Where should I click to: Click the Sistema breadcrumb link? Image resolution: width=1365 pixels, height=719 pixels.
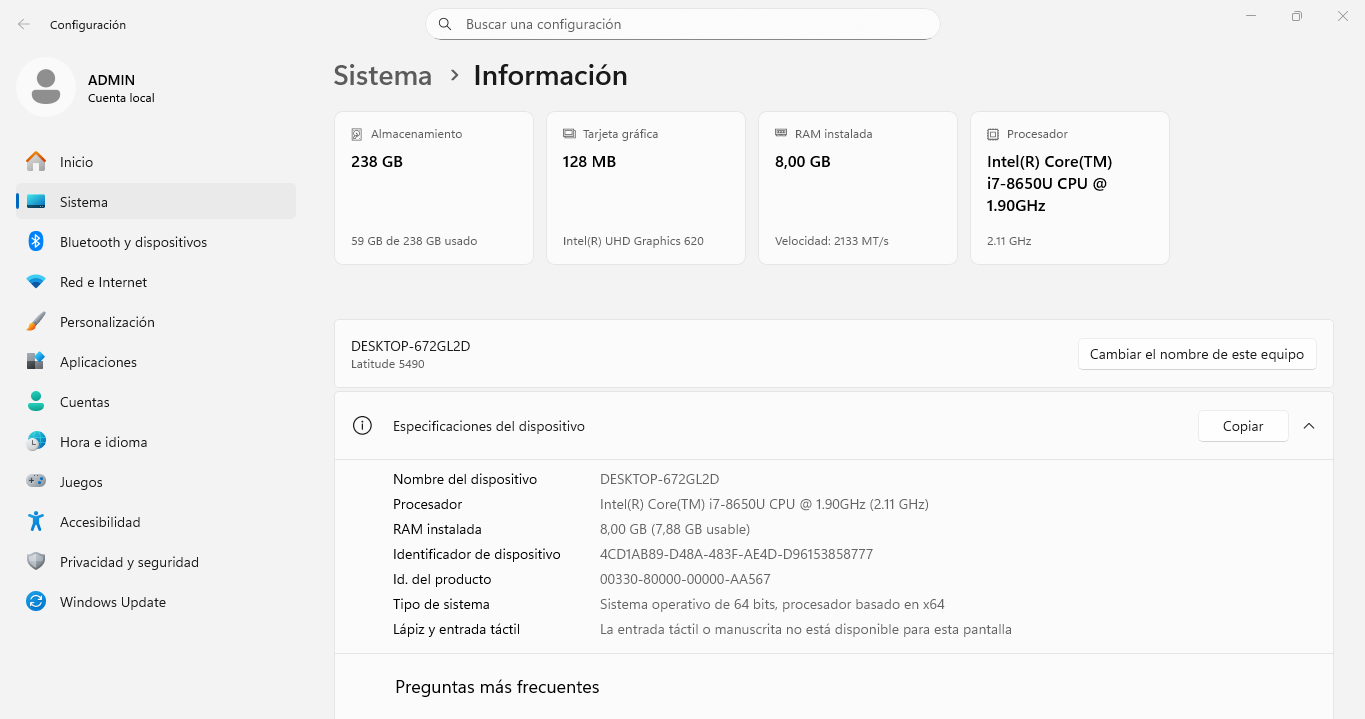point(383,76)
